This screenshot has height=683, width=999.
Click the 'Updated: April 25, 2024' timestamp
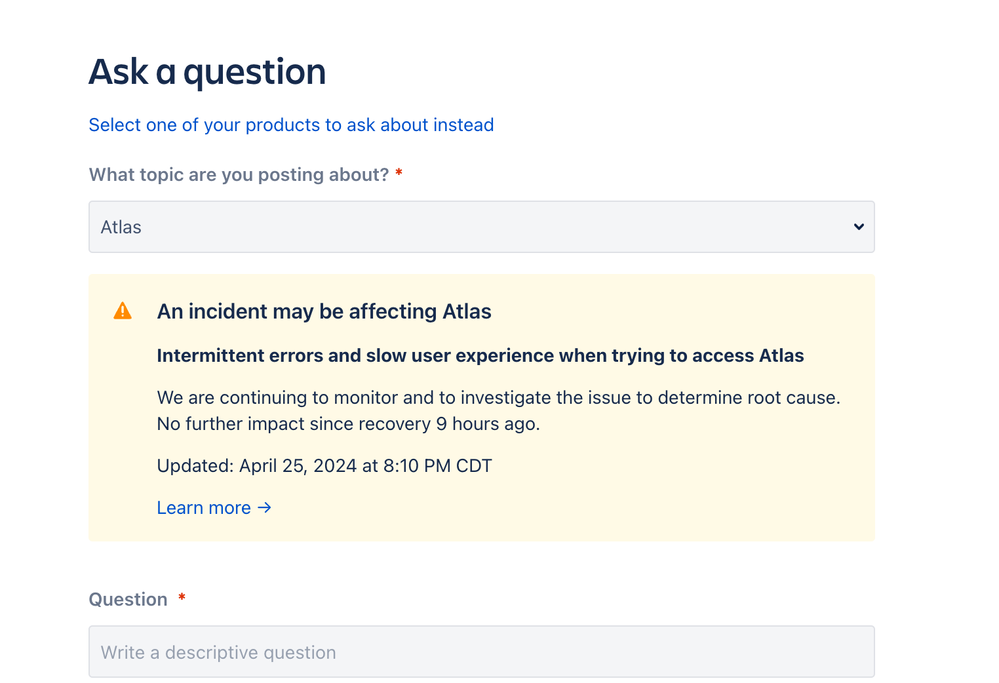click(x=323, y=465)
